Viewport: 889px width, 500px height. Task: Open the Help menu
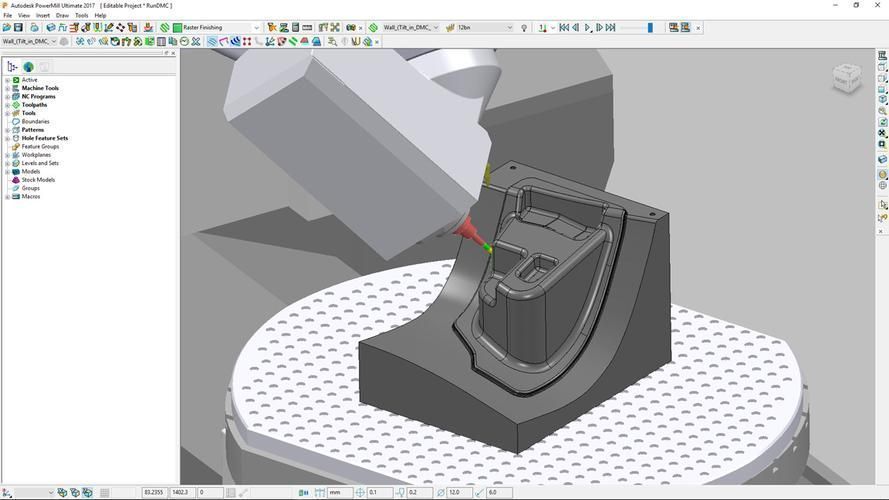tap(100, 15)
